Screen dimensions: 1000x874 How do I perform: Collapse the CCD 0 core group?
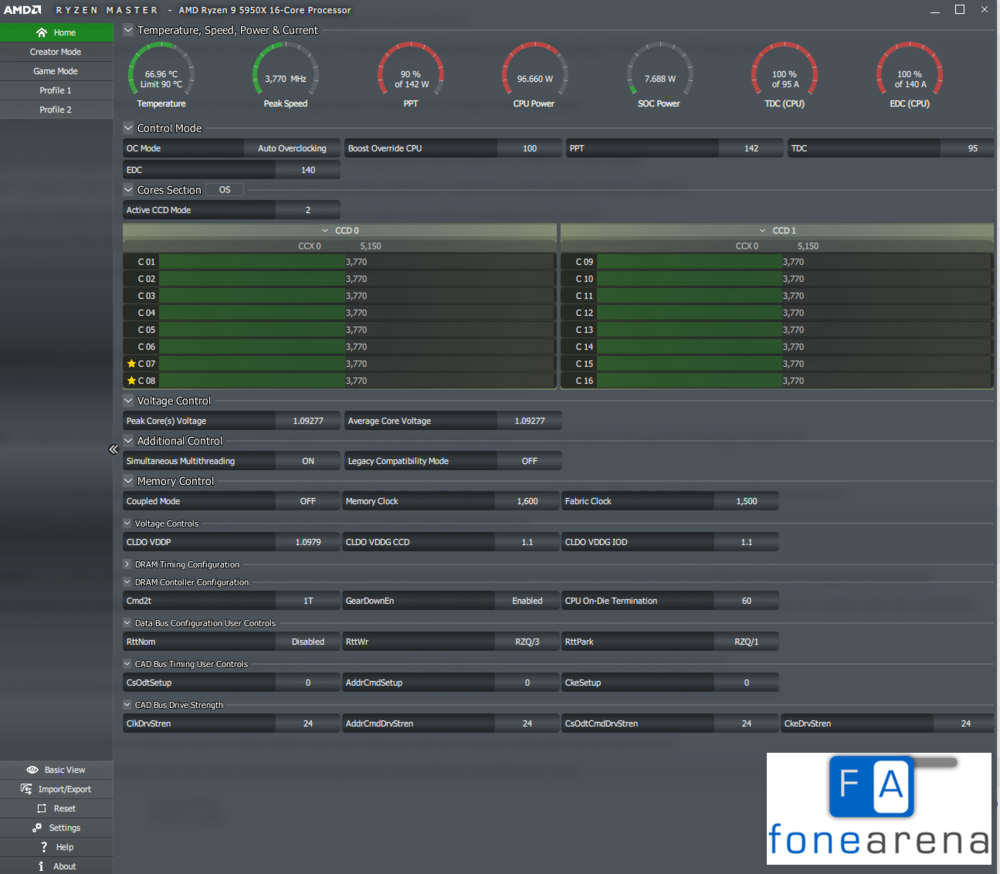[325, 230]
